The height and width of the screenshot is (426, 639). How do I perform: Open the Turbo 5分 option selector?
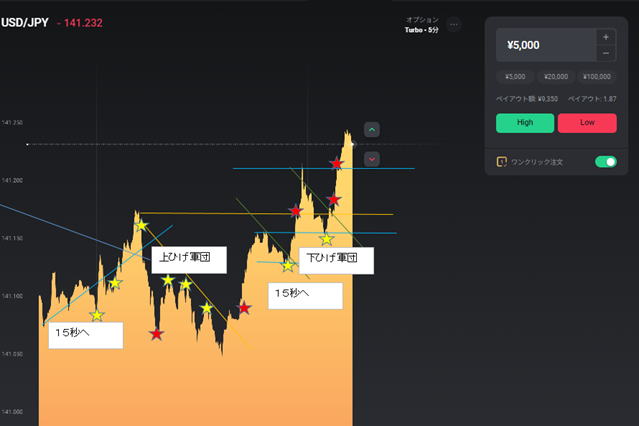[421, 25]
